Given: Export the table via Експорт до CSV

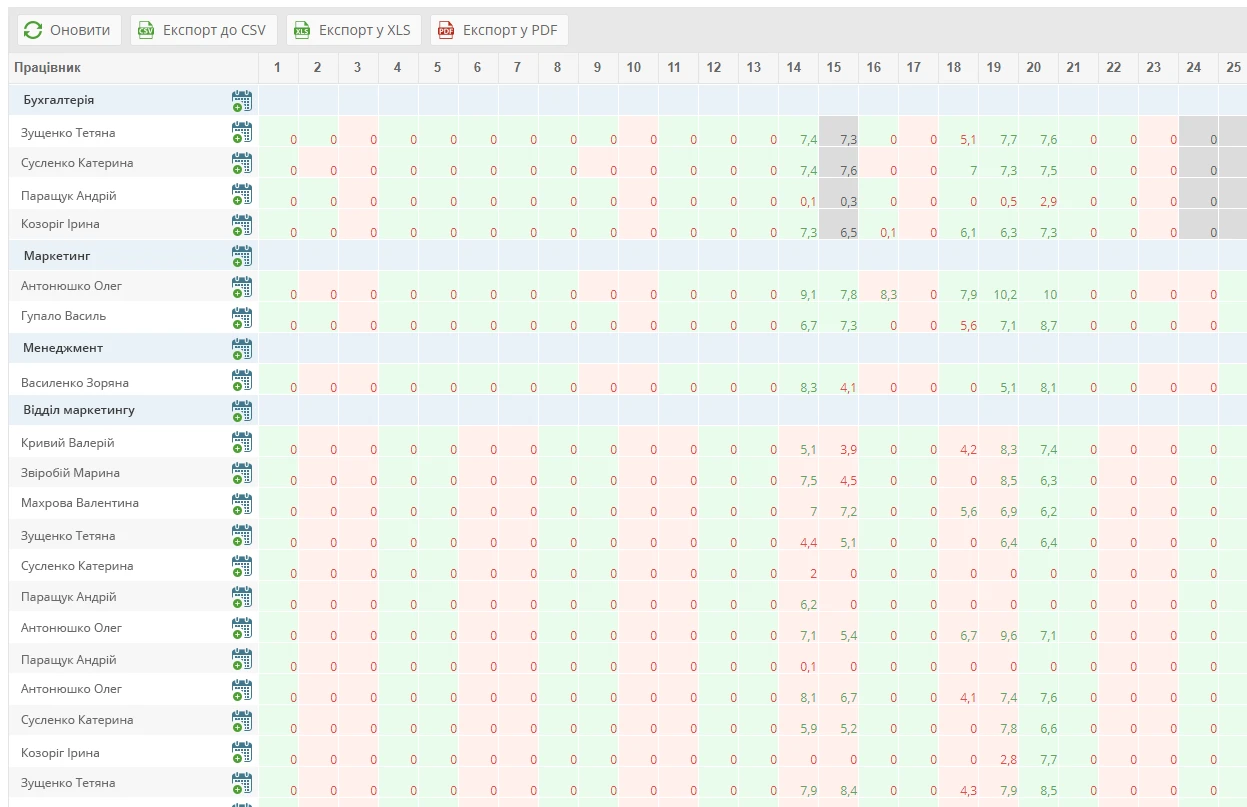Looking at the screenshot, I should [x=203, y=30].
